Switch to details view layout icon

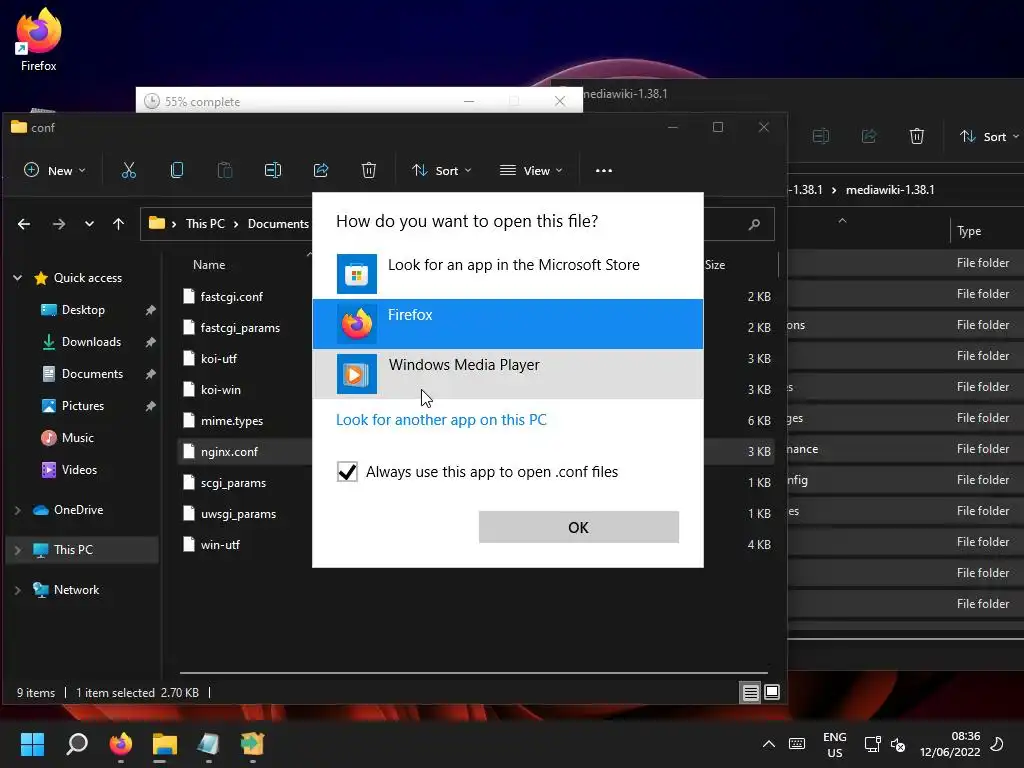[x=751, y=692]
